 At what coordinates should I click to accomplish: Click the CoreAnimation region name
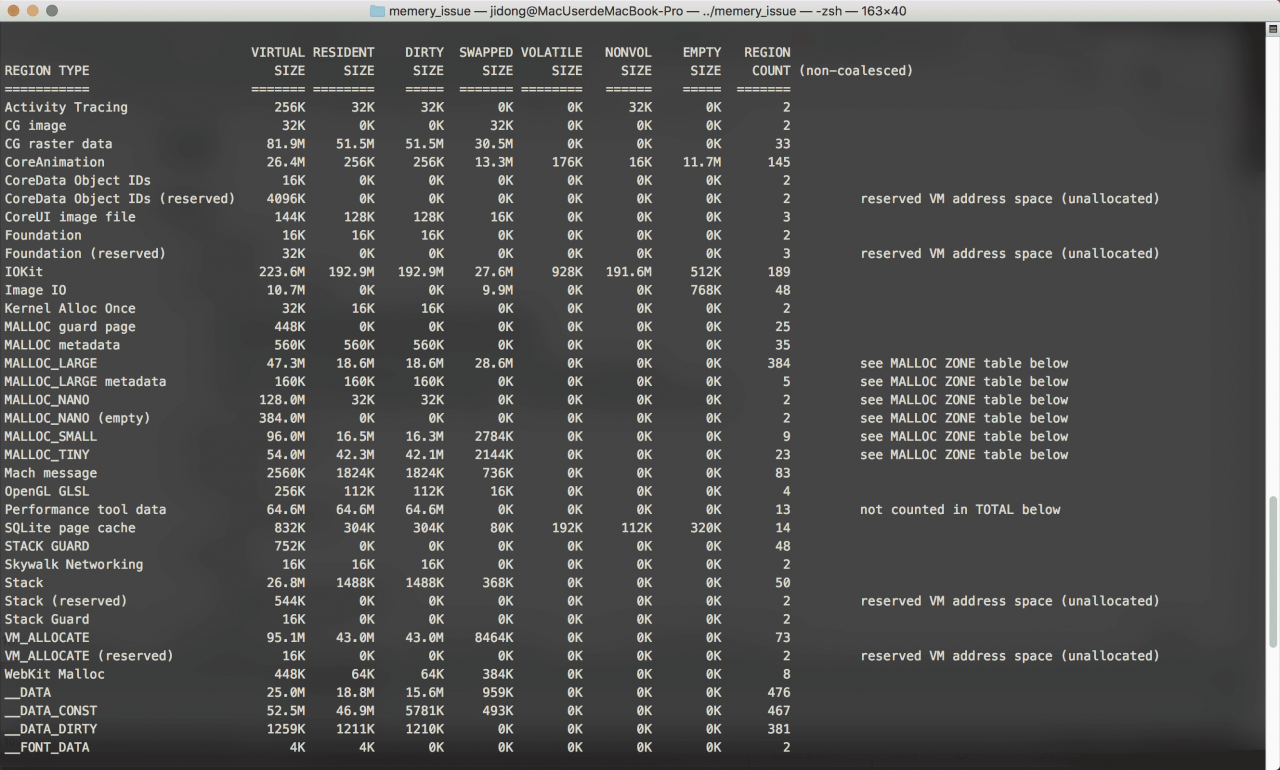[54, 162]
